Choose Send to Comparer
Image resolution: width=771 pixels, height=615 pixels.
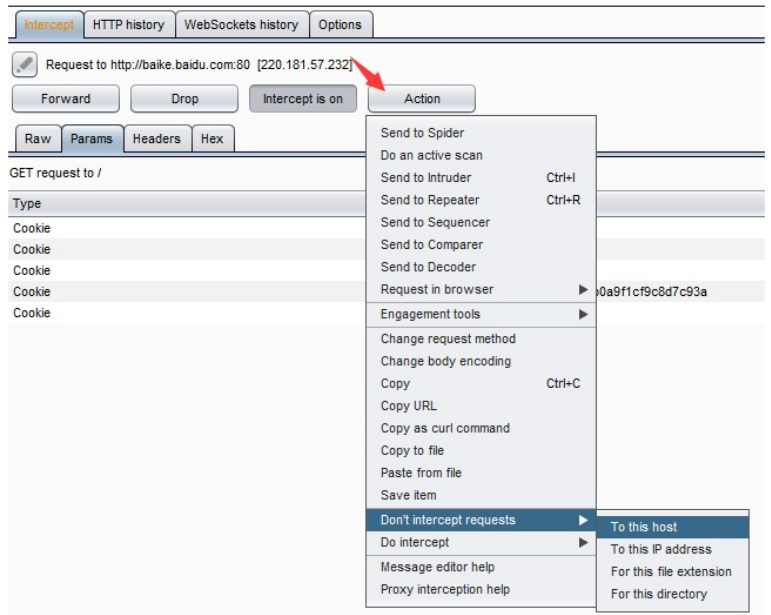tap(481, 245)
